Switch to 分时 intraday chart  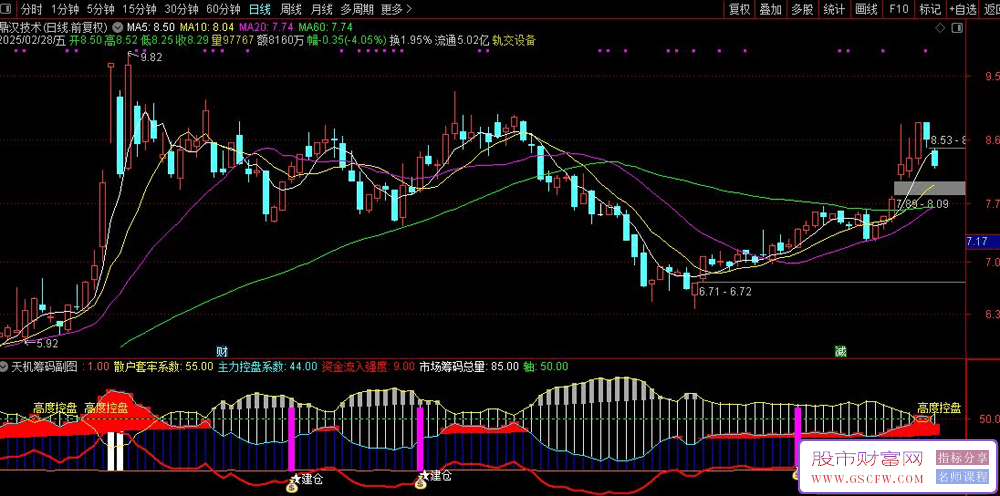click(x=31, y=9)
